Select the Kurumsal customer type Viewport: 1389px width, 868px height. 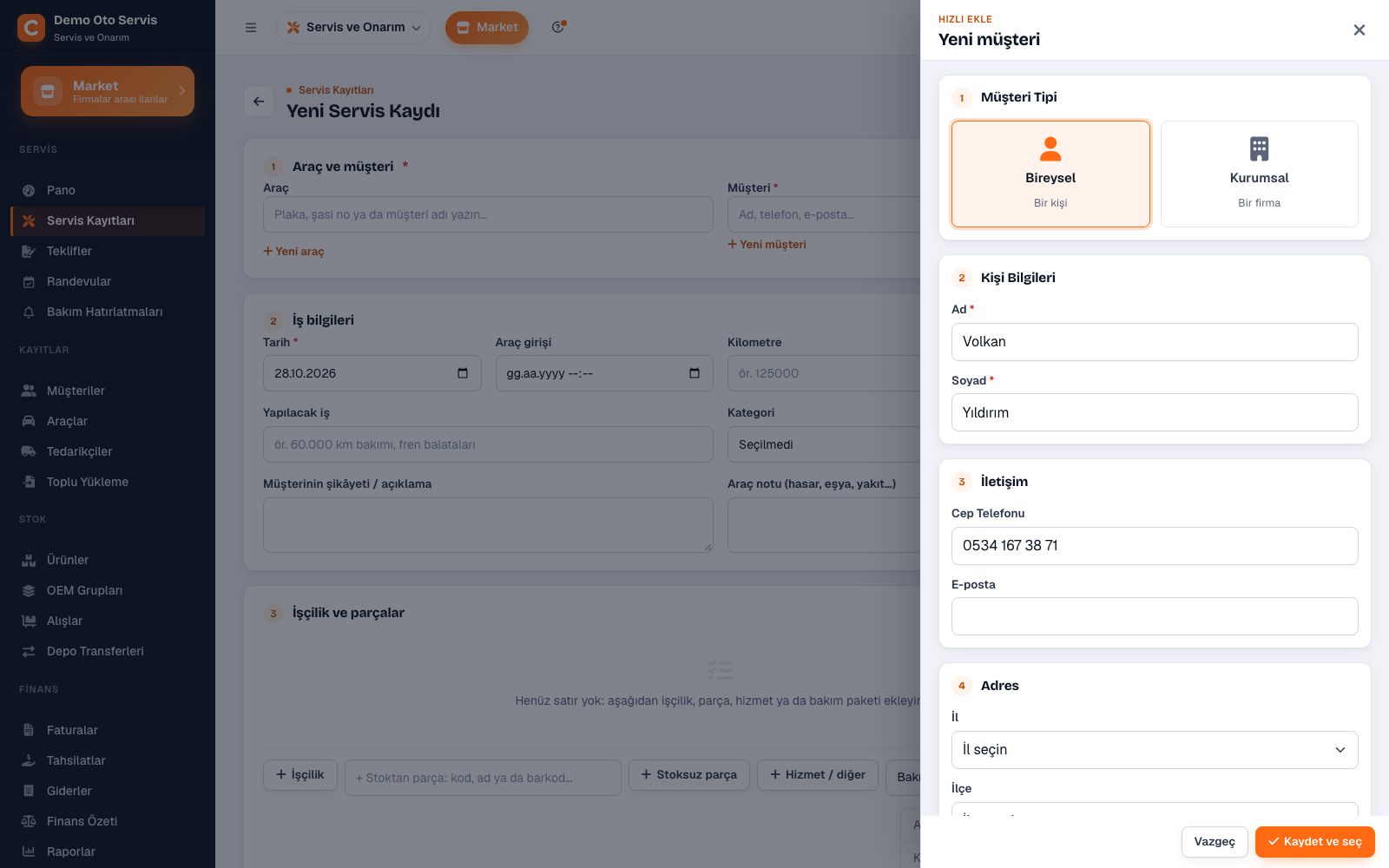click(x=1259, y=174)
